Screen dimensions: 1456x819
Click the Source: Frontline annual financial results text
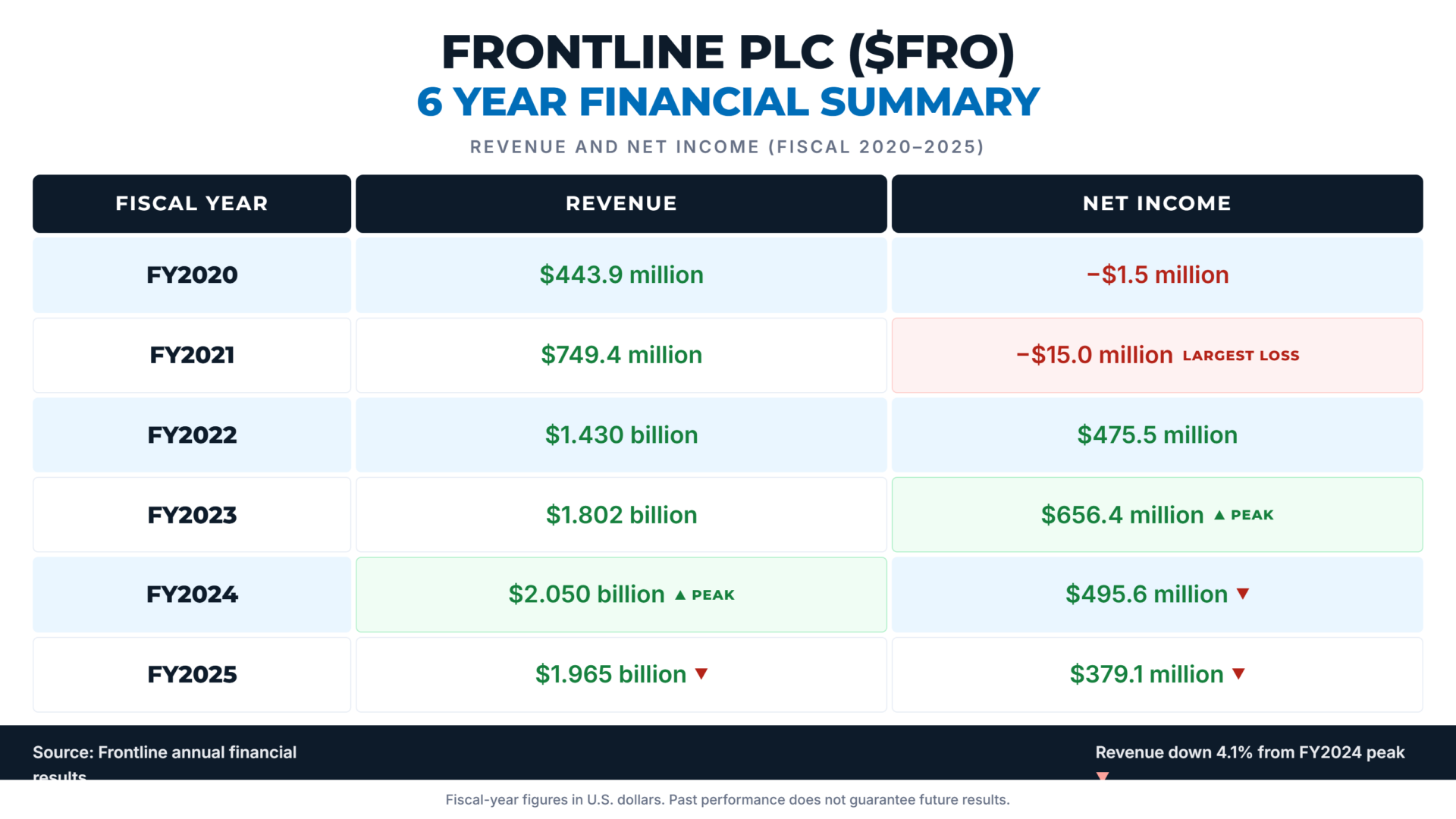(165, 762)
